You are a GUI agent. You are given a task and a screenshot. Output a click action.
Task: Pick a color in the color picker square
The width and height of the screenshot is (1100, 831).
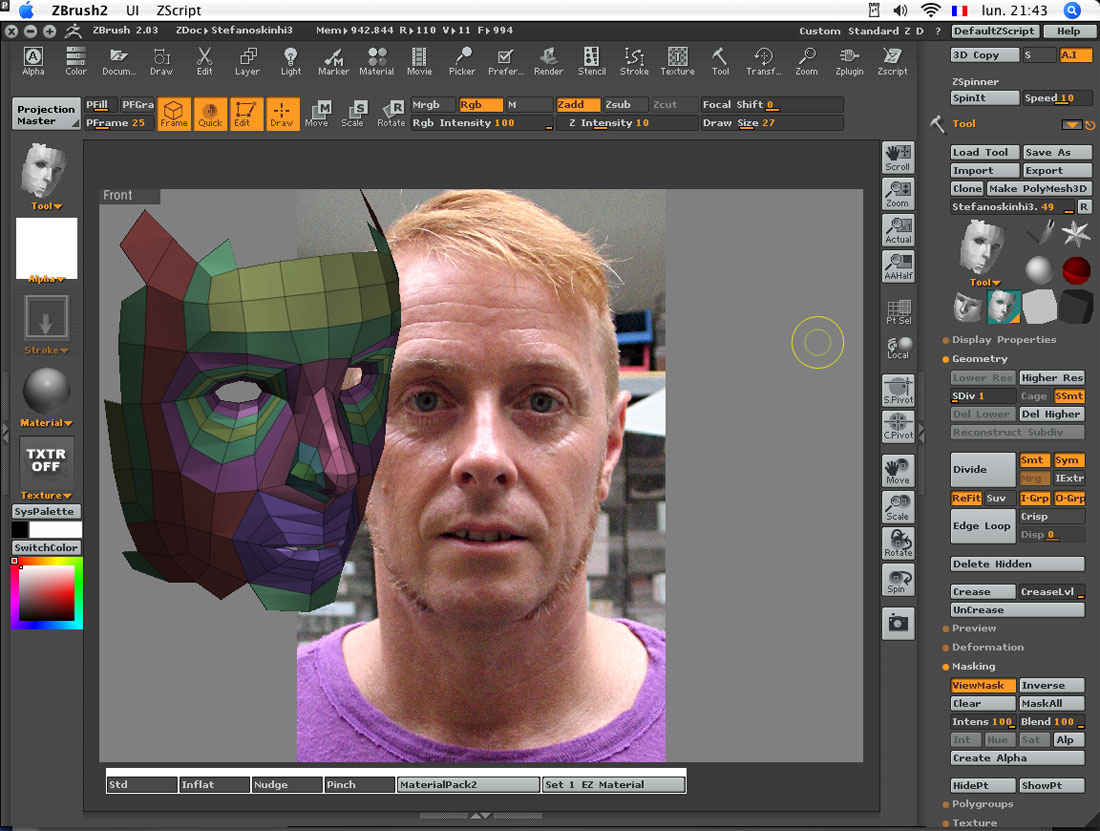click(46, 593)
